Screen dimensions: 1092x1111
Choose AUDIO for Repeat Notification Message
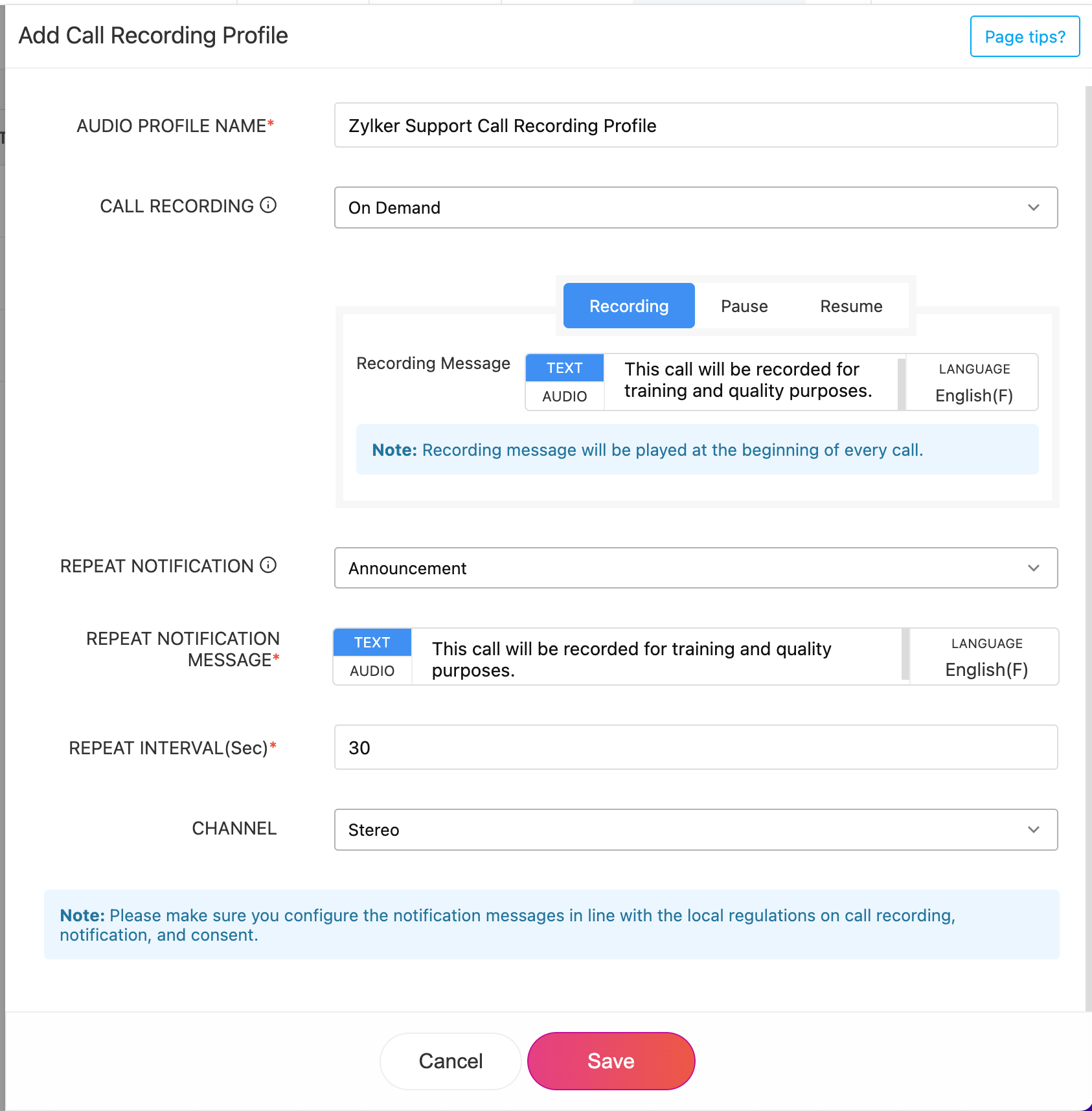click(372, 671)
